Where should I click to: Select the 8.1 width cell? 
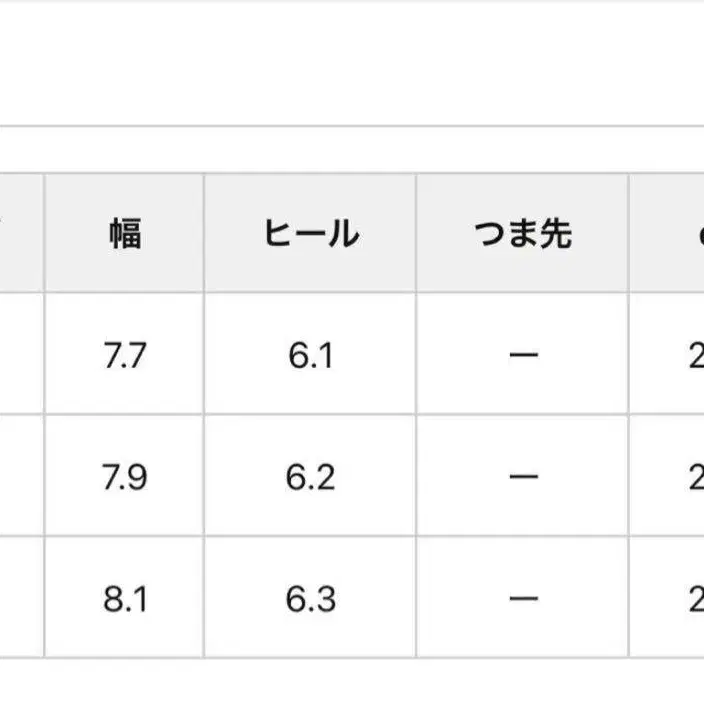coord(125,599)
